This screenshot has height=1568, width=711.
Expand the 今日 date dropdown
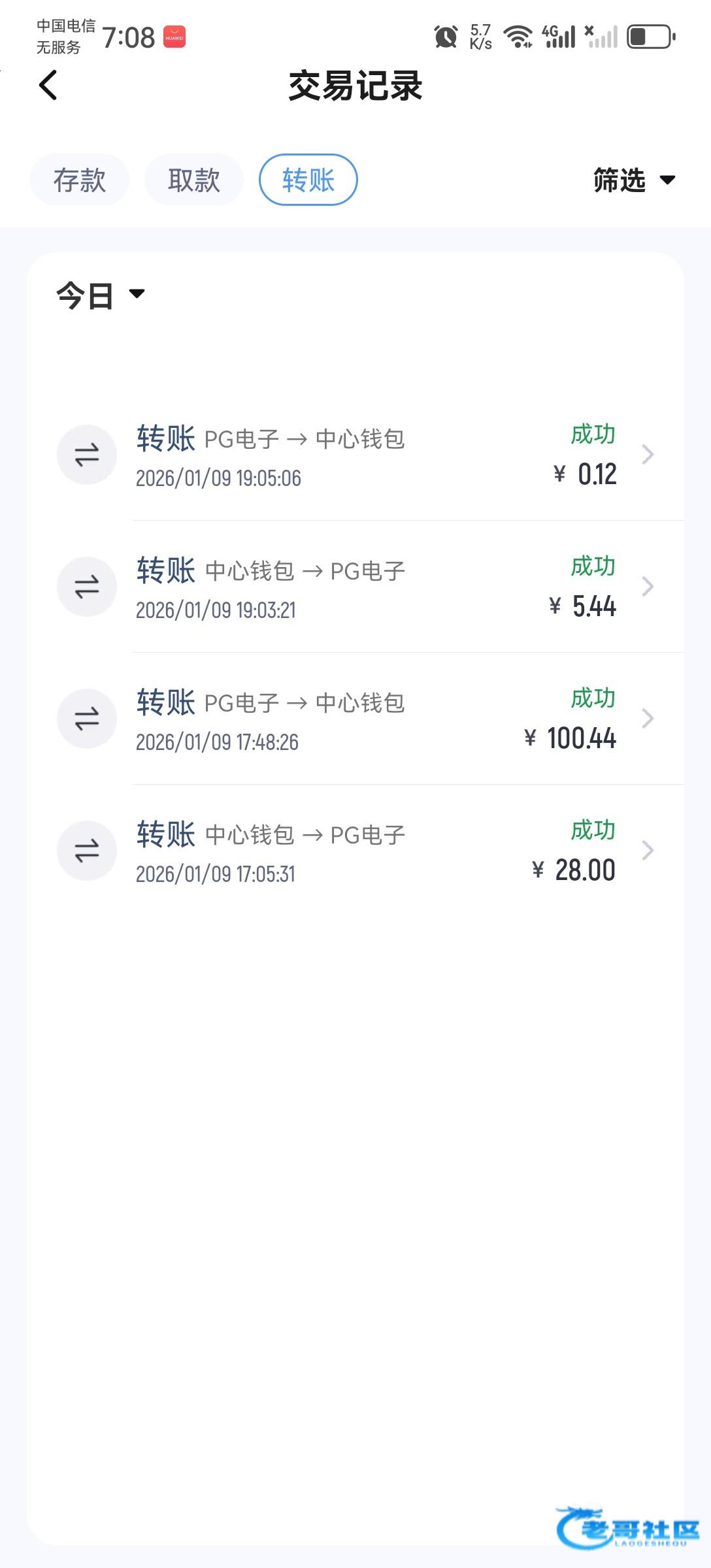point(101,295)
